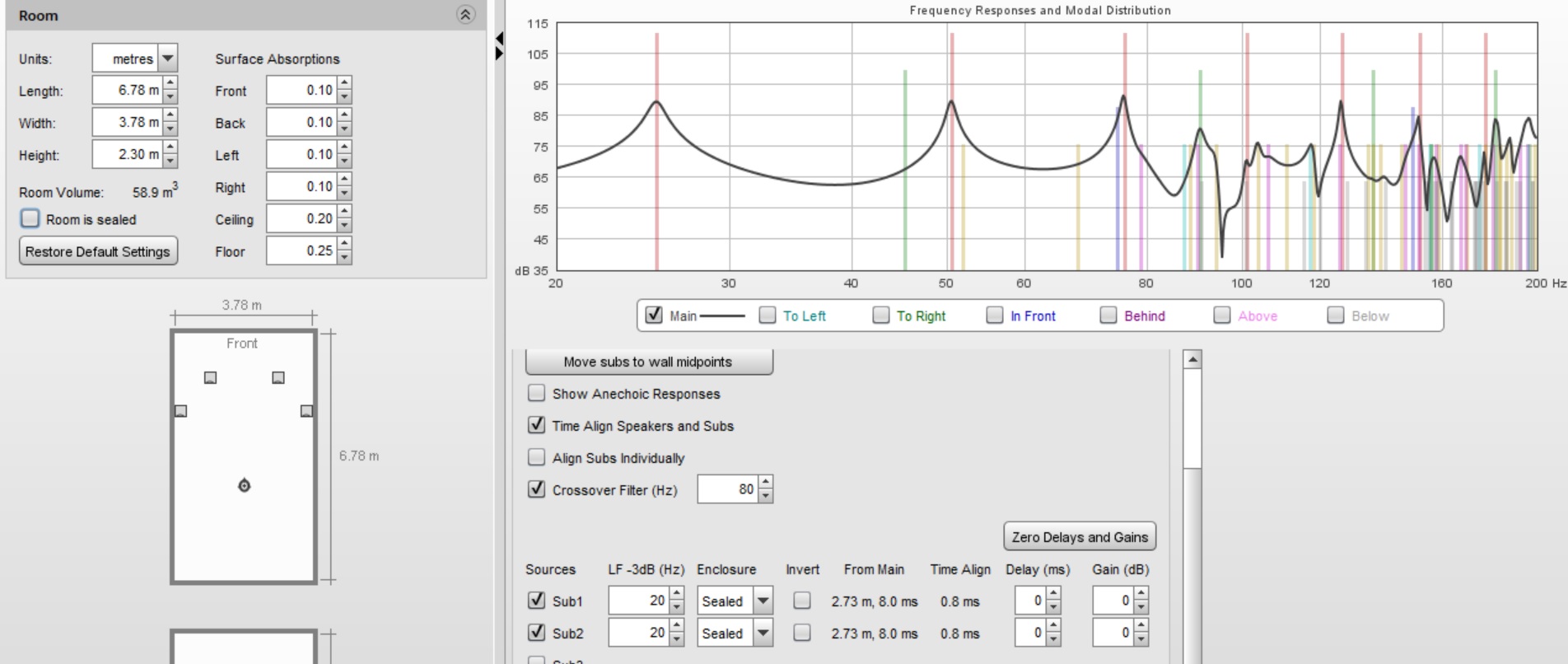1568x664 pixels.
Task: Click Sub1 LF -3dB input field
Action: pyautogui.click(x=639, y=601)
